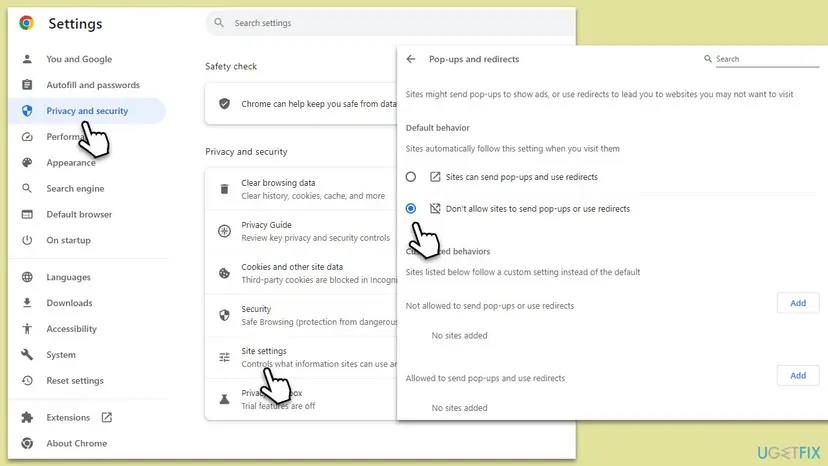
Task: Click the Extensions external-link icon
Action: coord(107,417)
